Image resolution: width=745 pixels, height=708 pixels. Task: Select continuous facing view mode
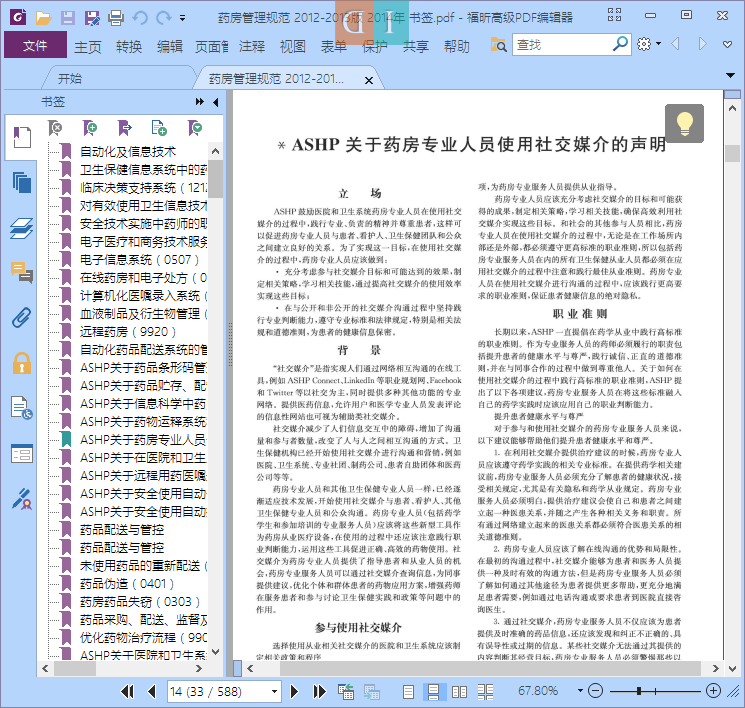pyautogui.click(x=485, y=691)
